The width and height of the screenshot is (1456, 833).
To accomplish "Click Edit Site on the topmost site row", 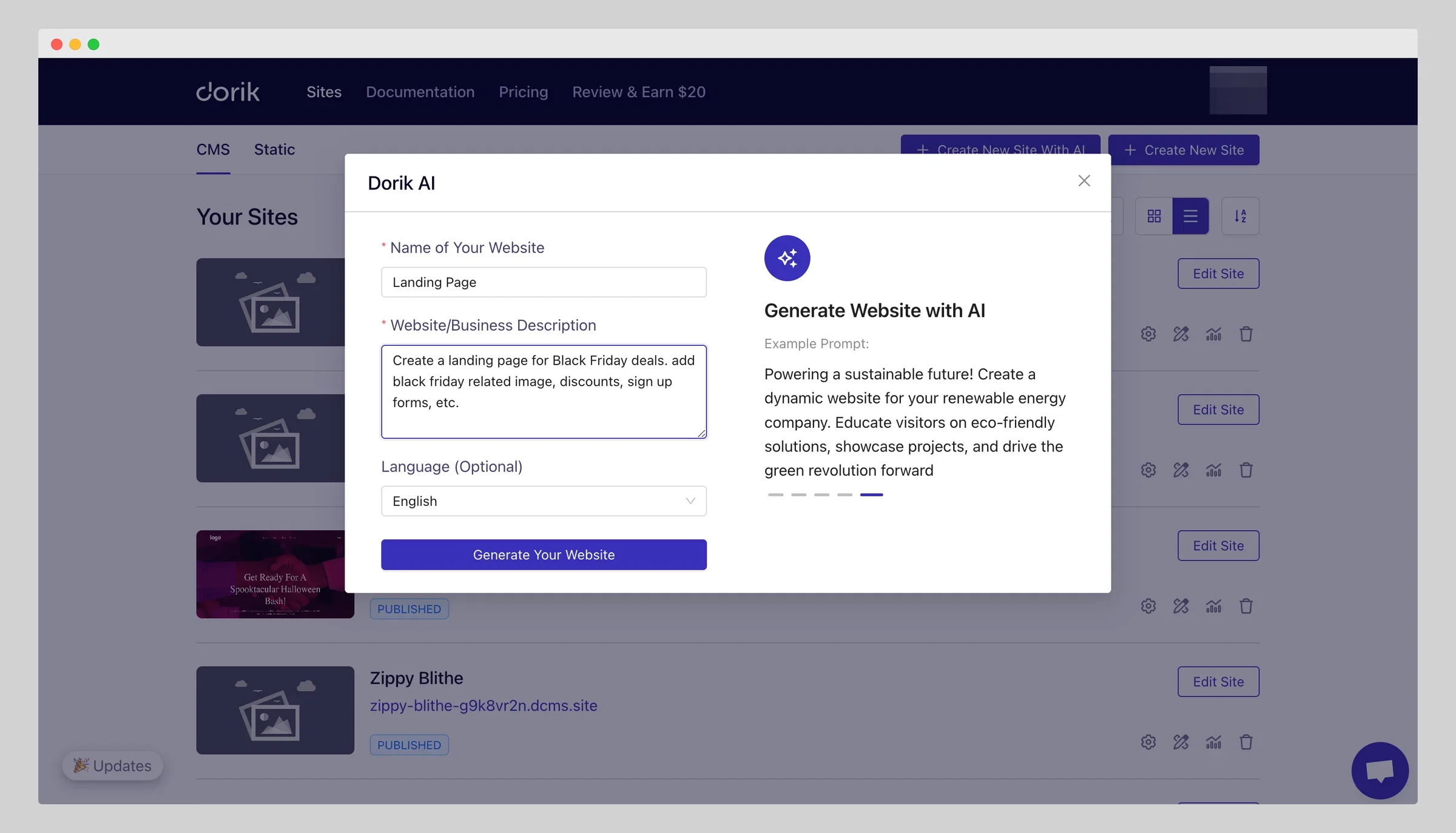I will point(1218,274).
